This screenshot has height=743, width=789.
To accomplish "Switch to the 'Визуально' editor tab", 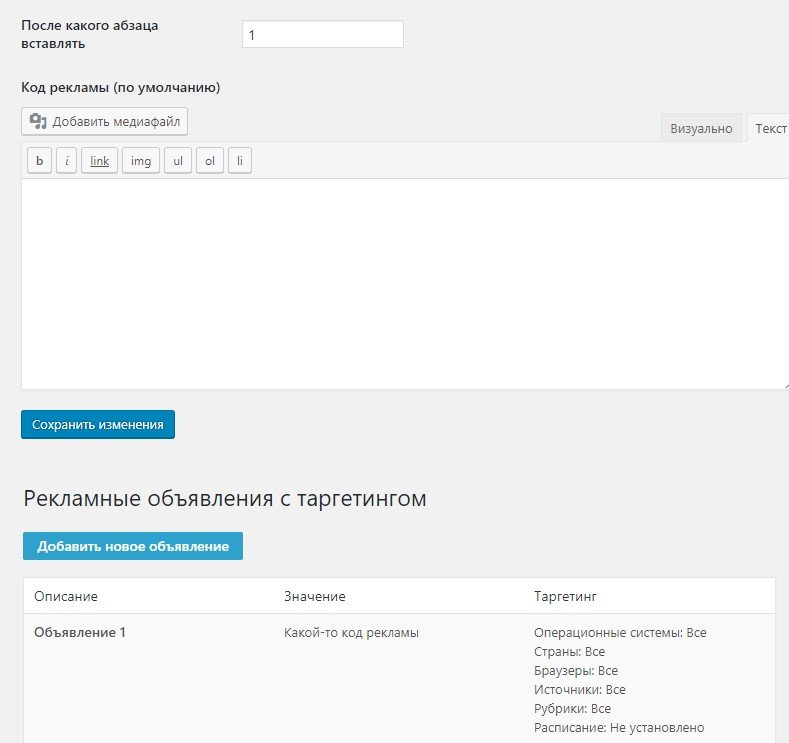I will point(701,128).
